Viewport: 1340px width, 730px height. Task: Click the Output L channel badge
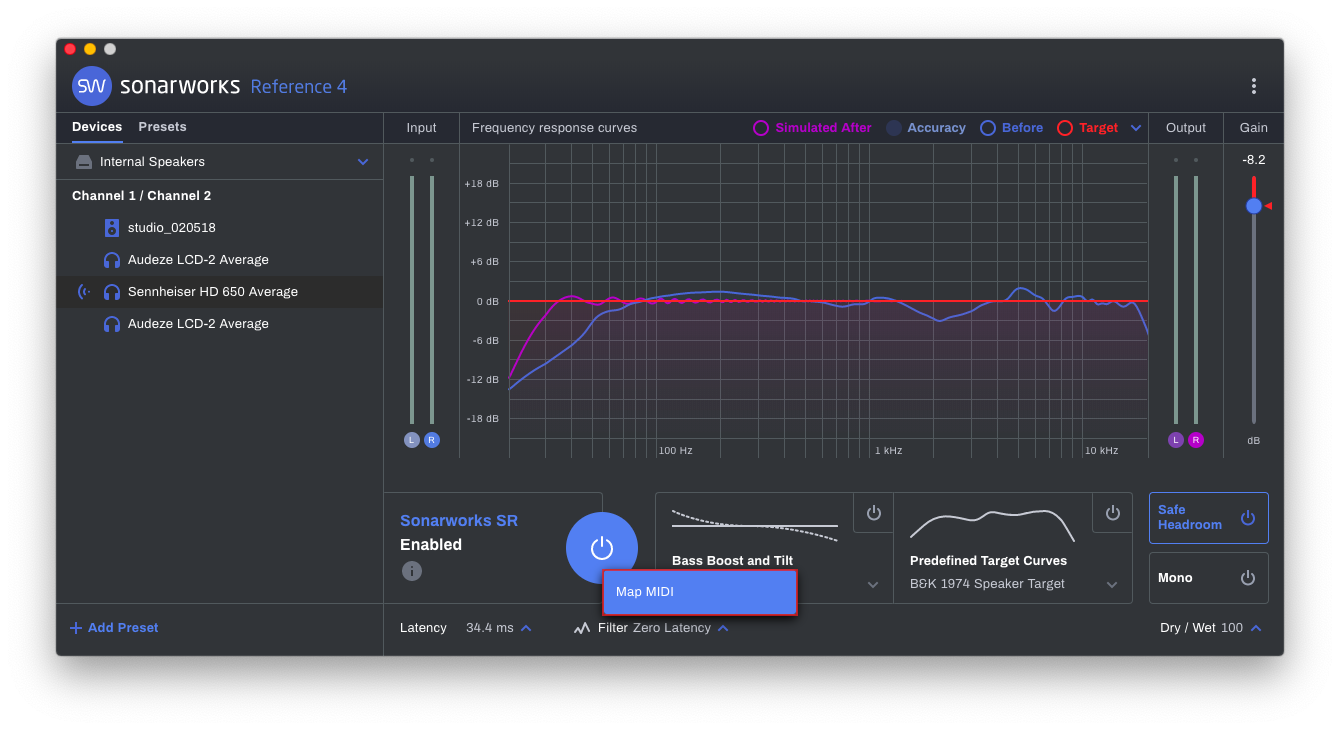[1176, 440]
